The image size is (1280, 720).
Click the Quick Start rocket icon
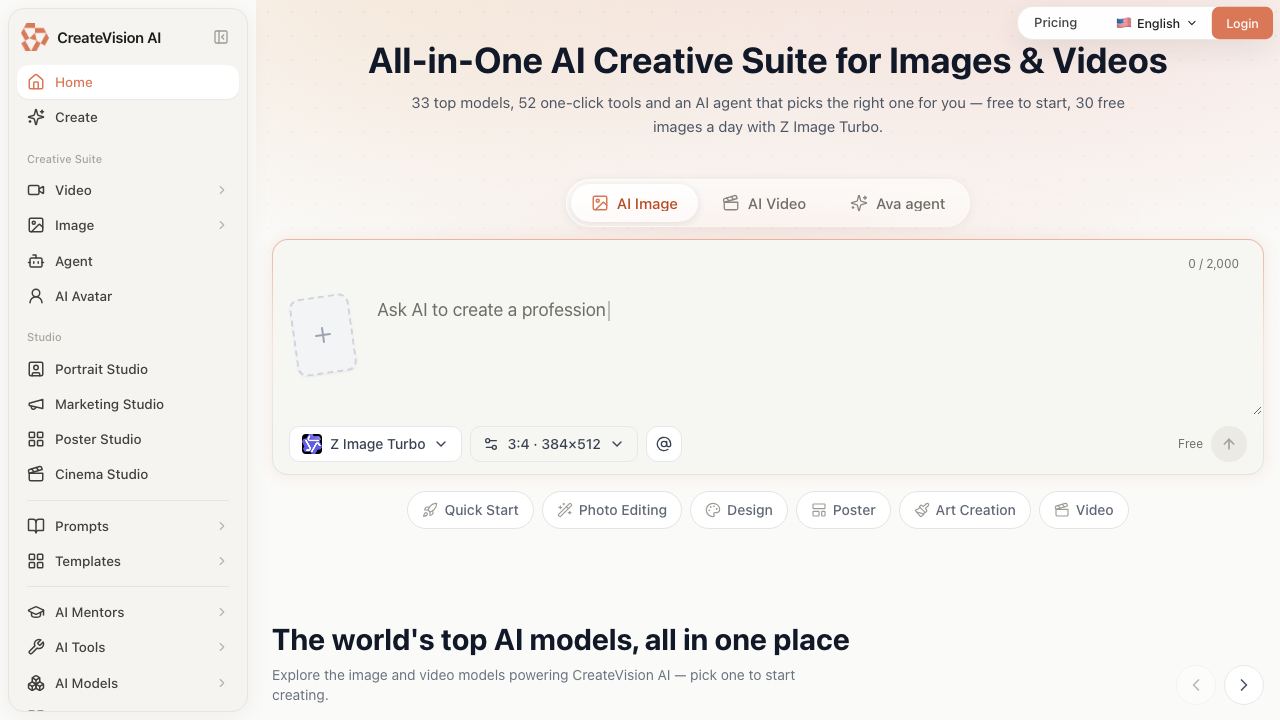coord(430,510)
